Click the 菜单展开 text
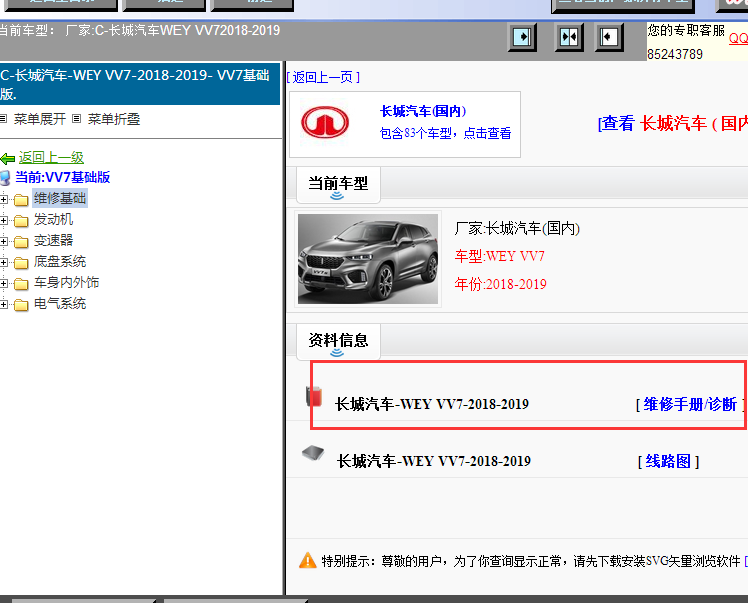This screenshot has width=748, height=603. tap(40, 119)
